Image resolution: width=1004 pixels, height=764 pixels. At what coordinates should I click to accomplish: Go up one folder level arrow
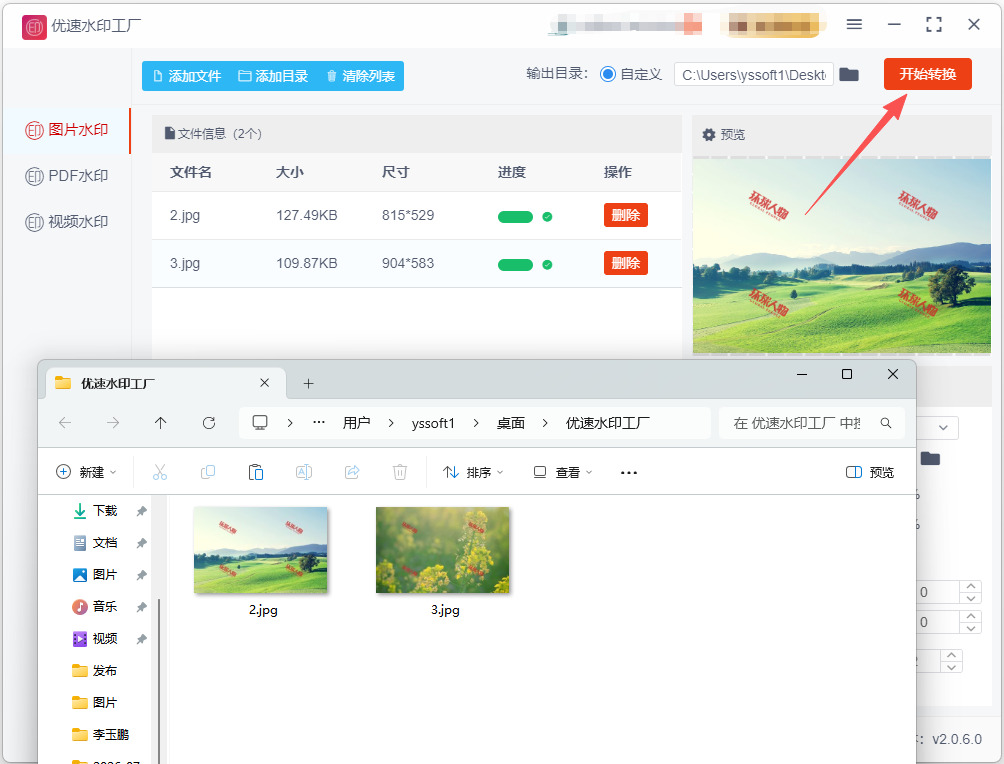point(161,423)
